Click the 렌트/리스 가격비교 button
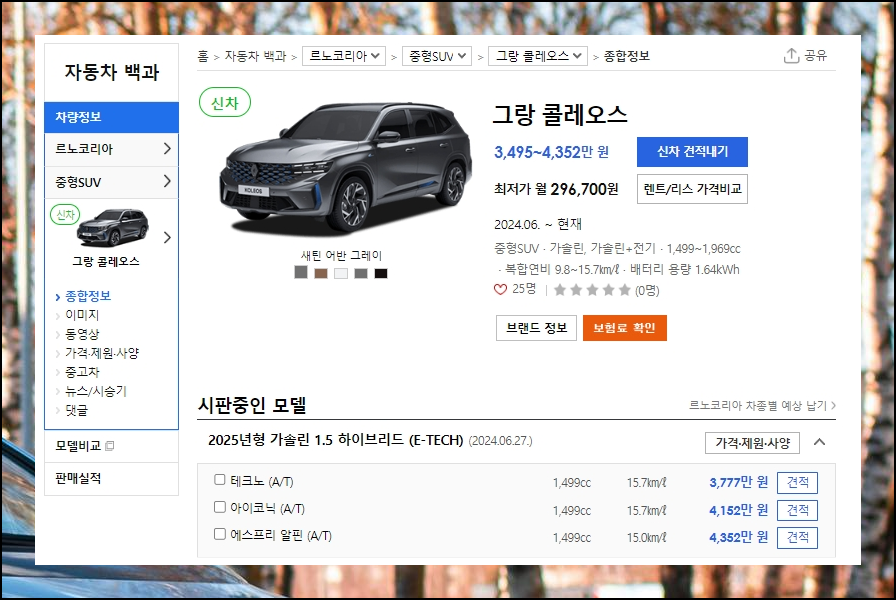 coord(692,189)
